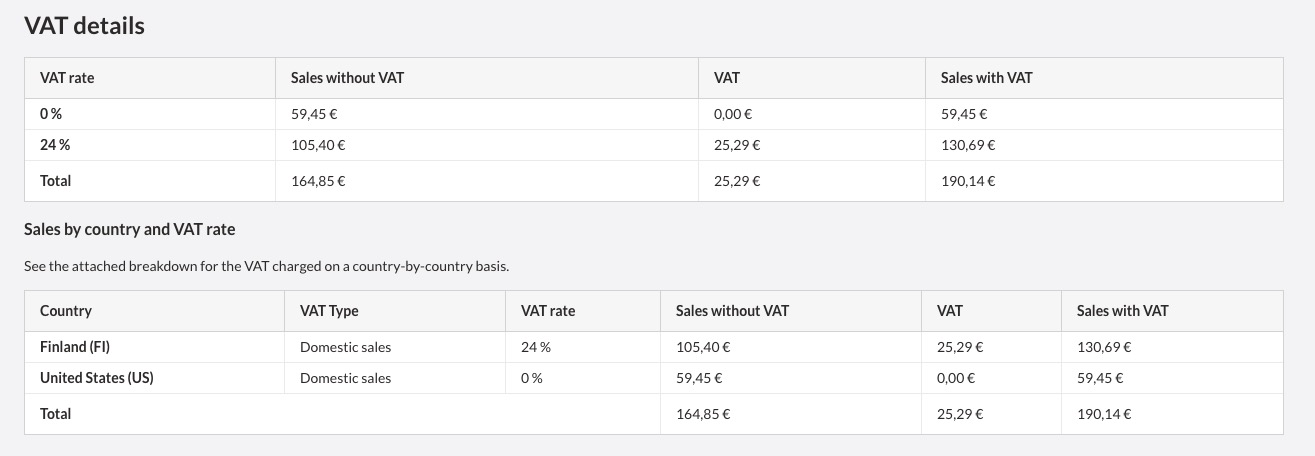Image resolution: width=1315 pixels, height=456 pixels.
Task: Click the attached breakdown description text
Action: (x=267, y=266)
